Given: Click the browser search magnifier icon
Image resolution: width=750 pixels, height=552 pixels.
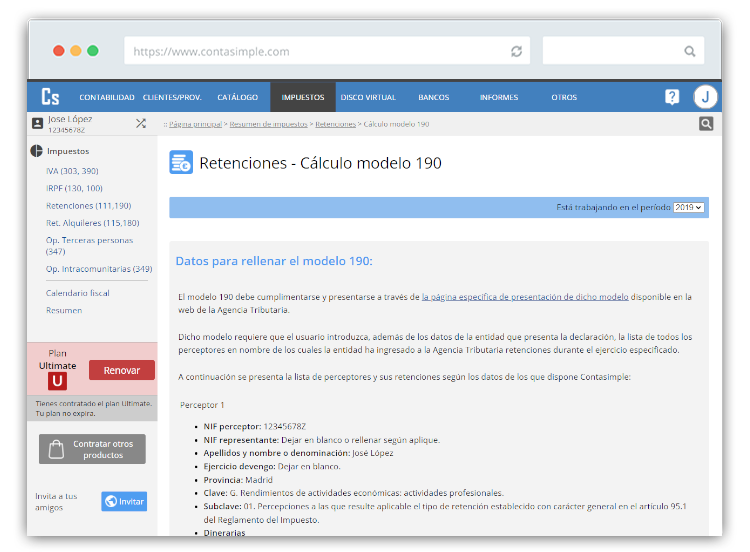Looking at the screenshot, I should tap(690, 51).
